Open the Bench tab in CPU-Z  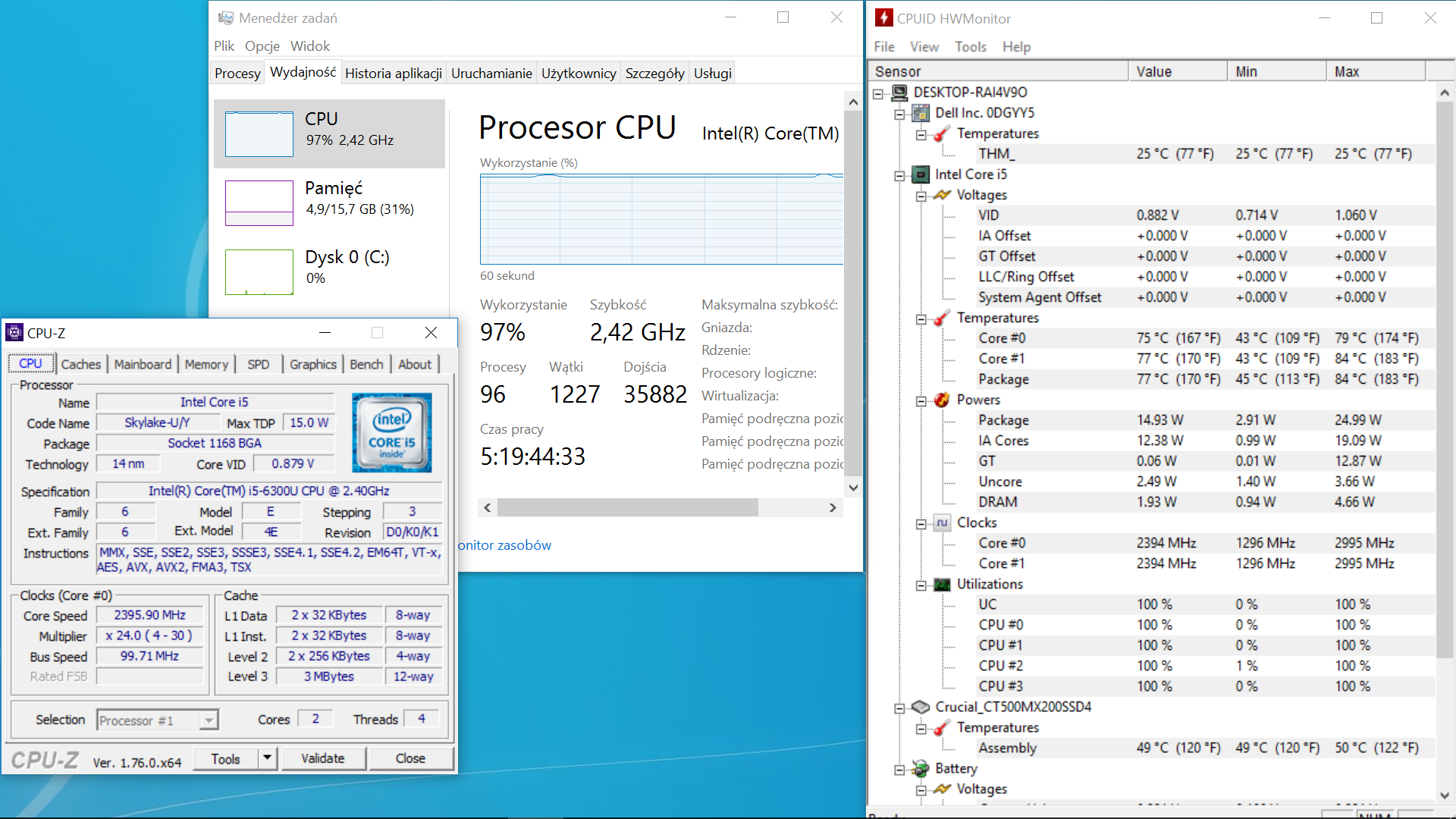pos(366,364)
